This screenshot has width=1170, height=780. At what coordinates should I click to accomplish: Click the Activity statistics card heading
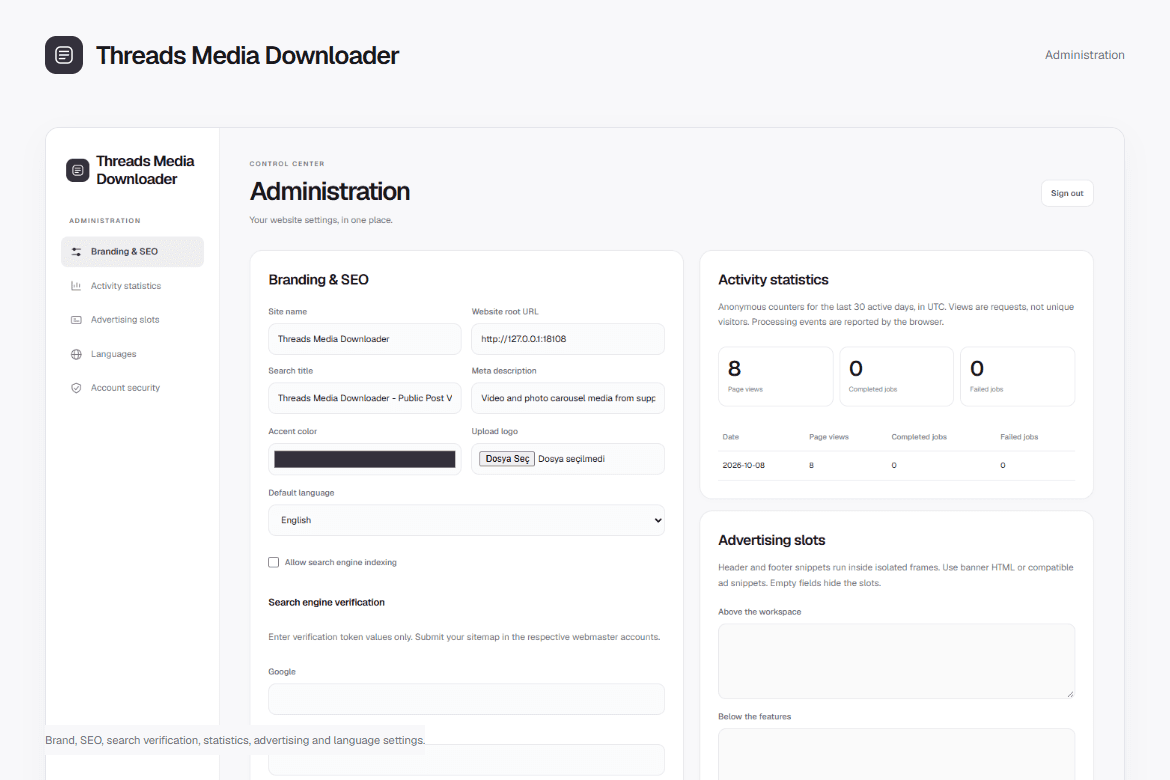click(x=773, y=280)
